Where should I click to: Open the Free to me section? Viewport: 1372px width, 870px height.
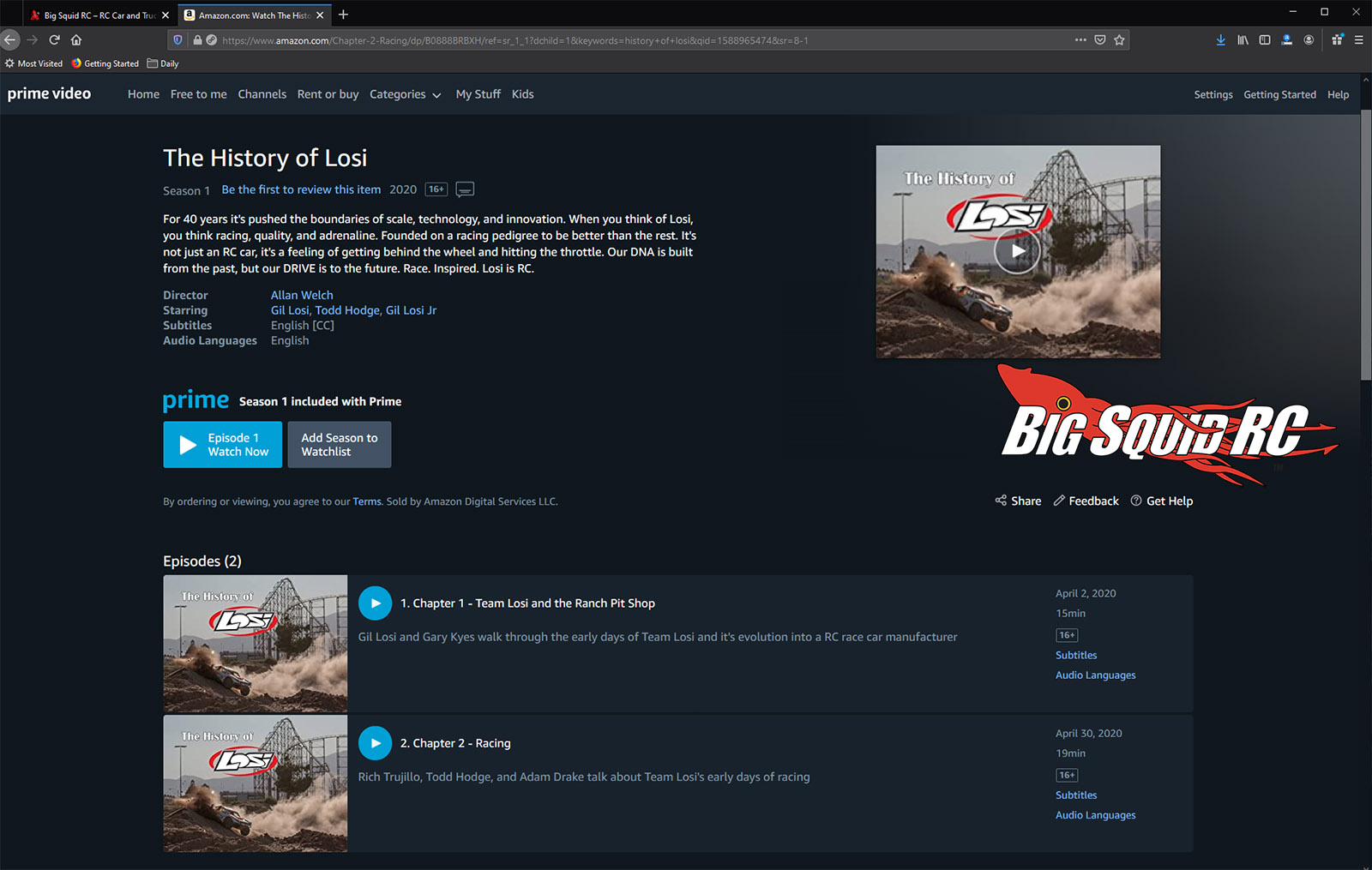click(x=198, y=94)
